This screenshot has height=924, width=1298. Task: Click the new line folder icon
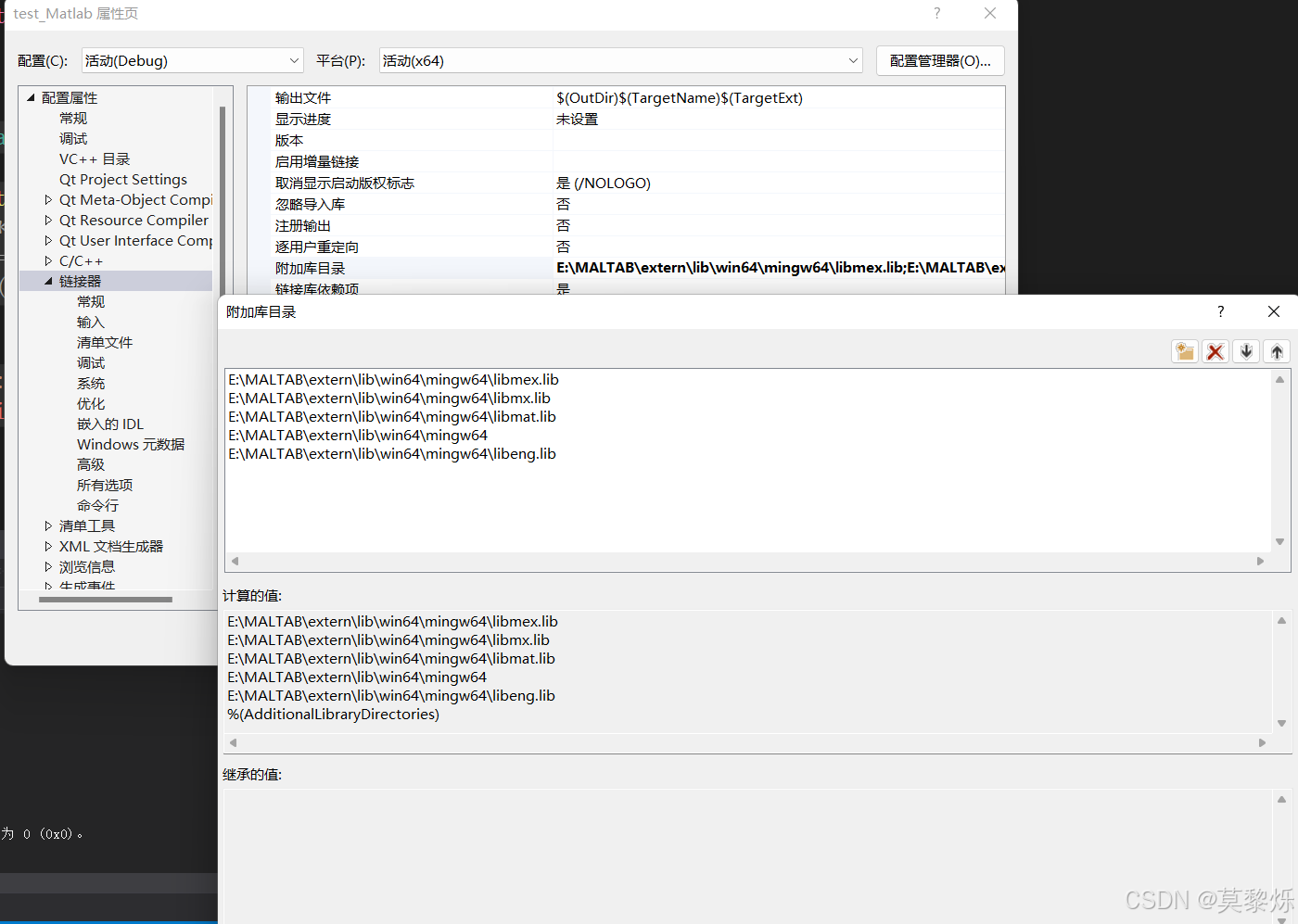click(x=1184, y=351)
